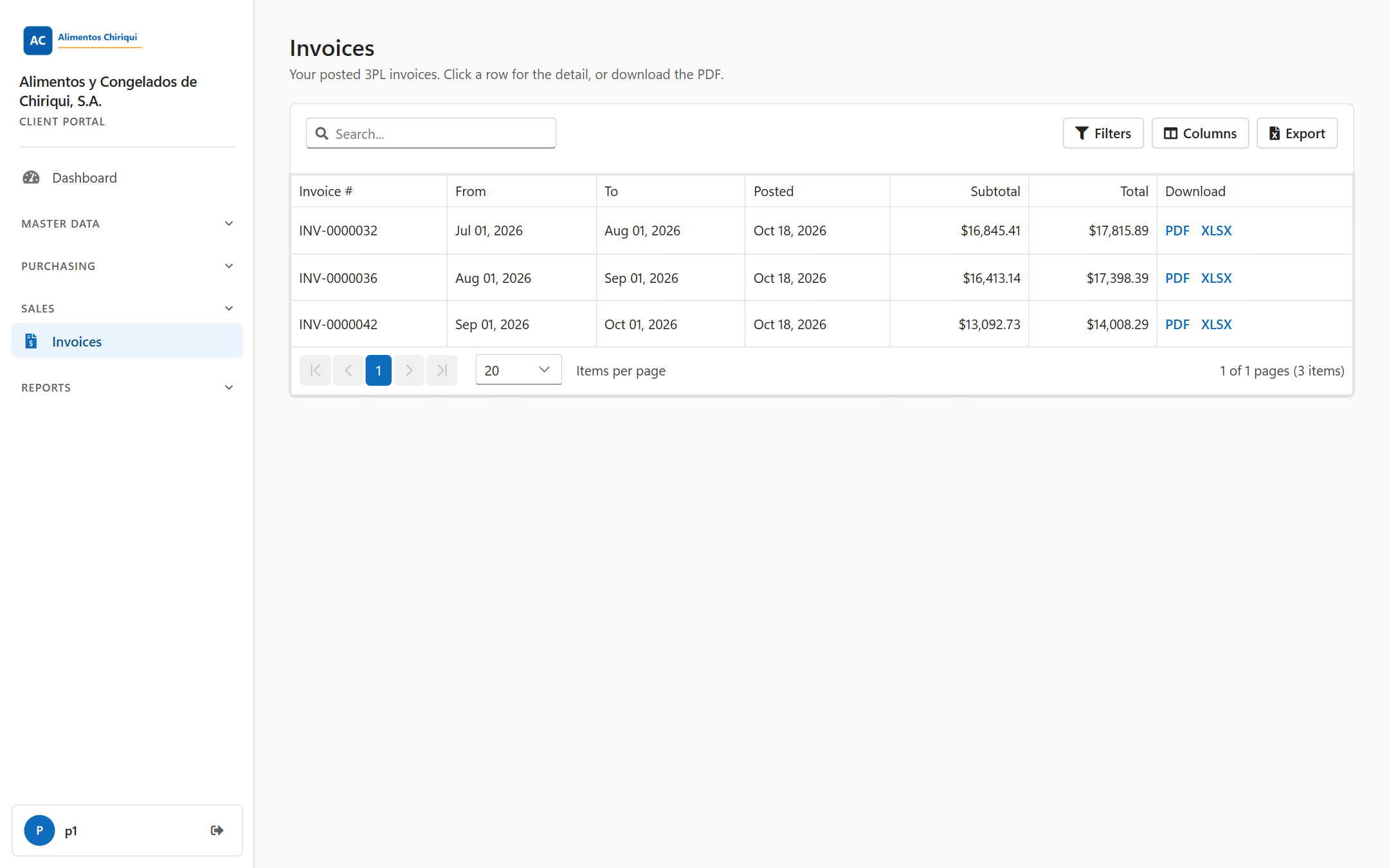Screen dimensions: 1389x868
Task: Click total $14,008.29 cell
Action: [x=1093, y=324]
